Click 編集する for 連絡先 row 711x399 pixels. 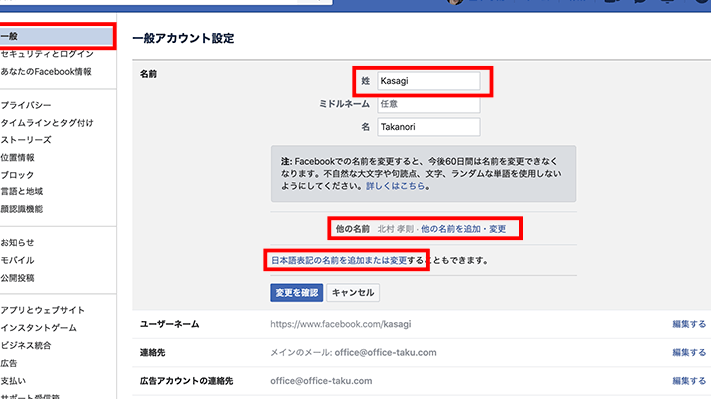pyautogui.click(x=689, y=352)
